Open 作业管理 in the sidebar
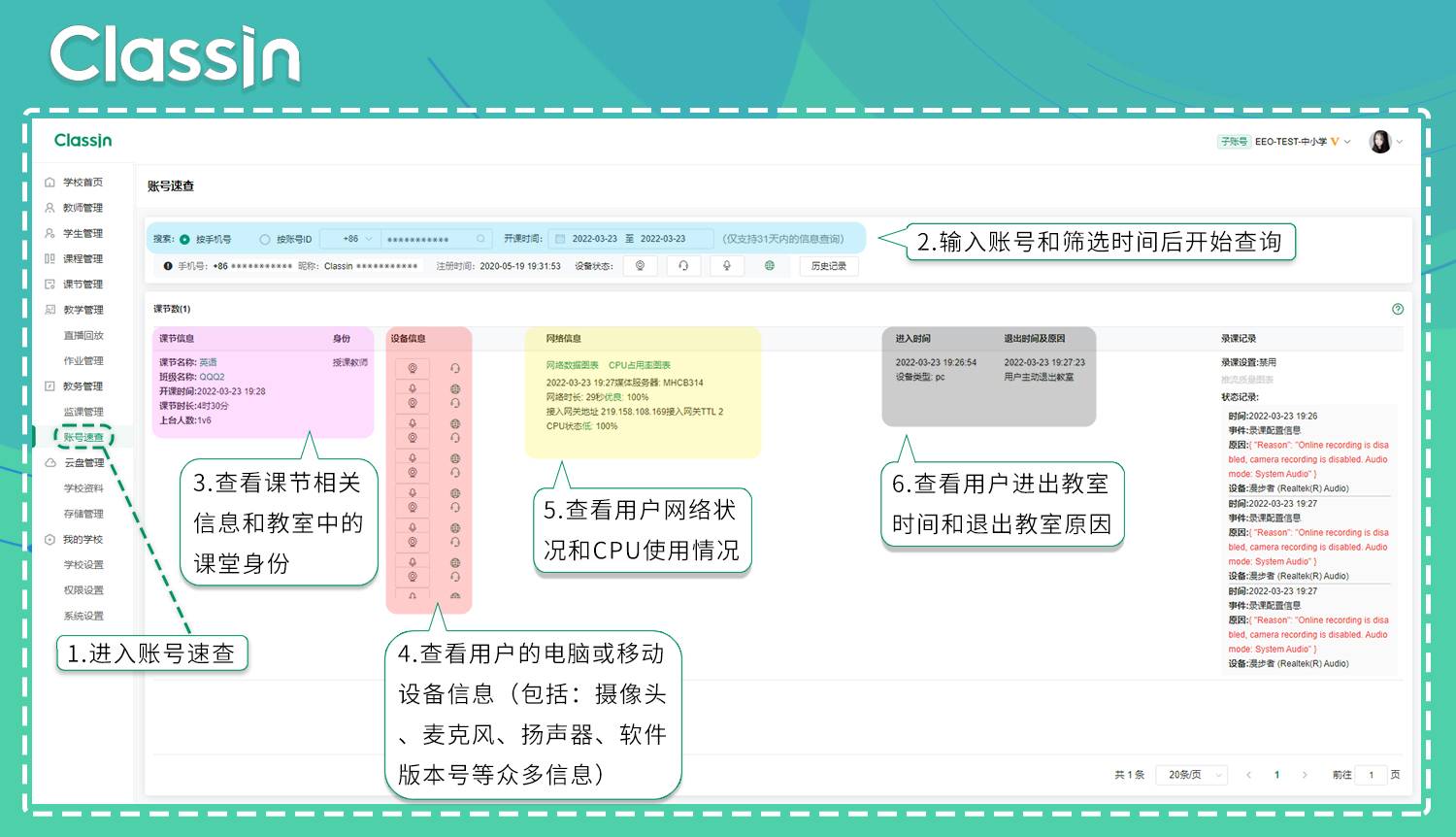 (x=83, y=361)
